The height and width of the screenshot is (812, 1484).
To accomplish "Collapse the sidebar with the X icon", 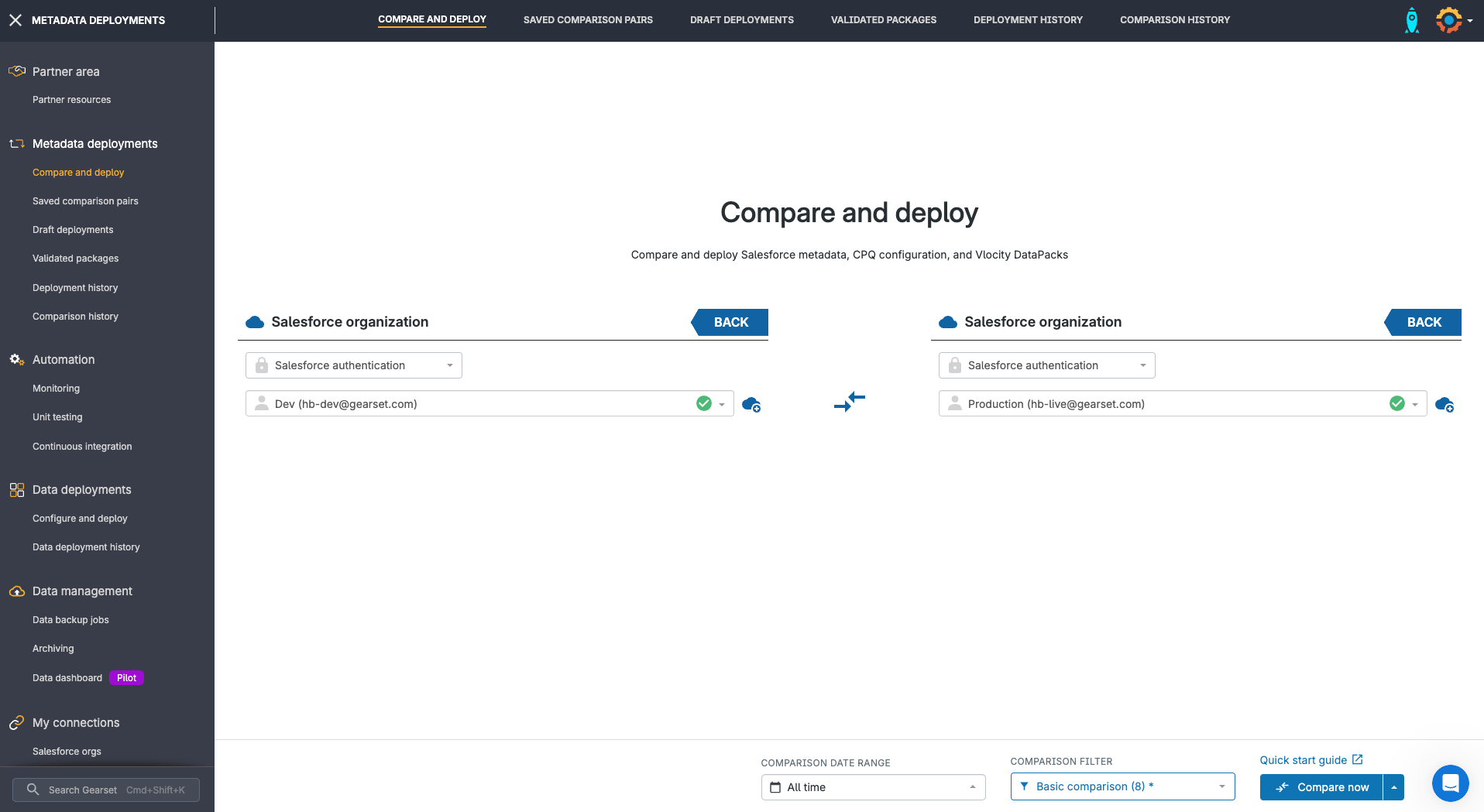I will click(15, 20).
